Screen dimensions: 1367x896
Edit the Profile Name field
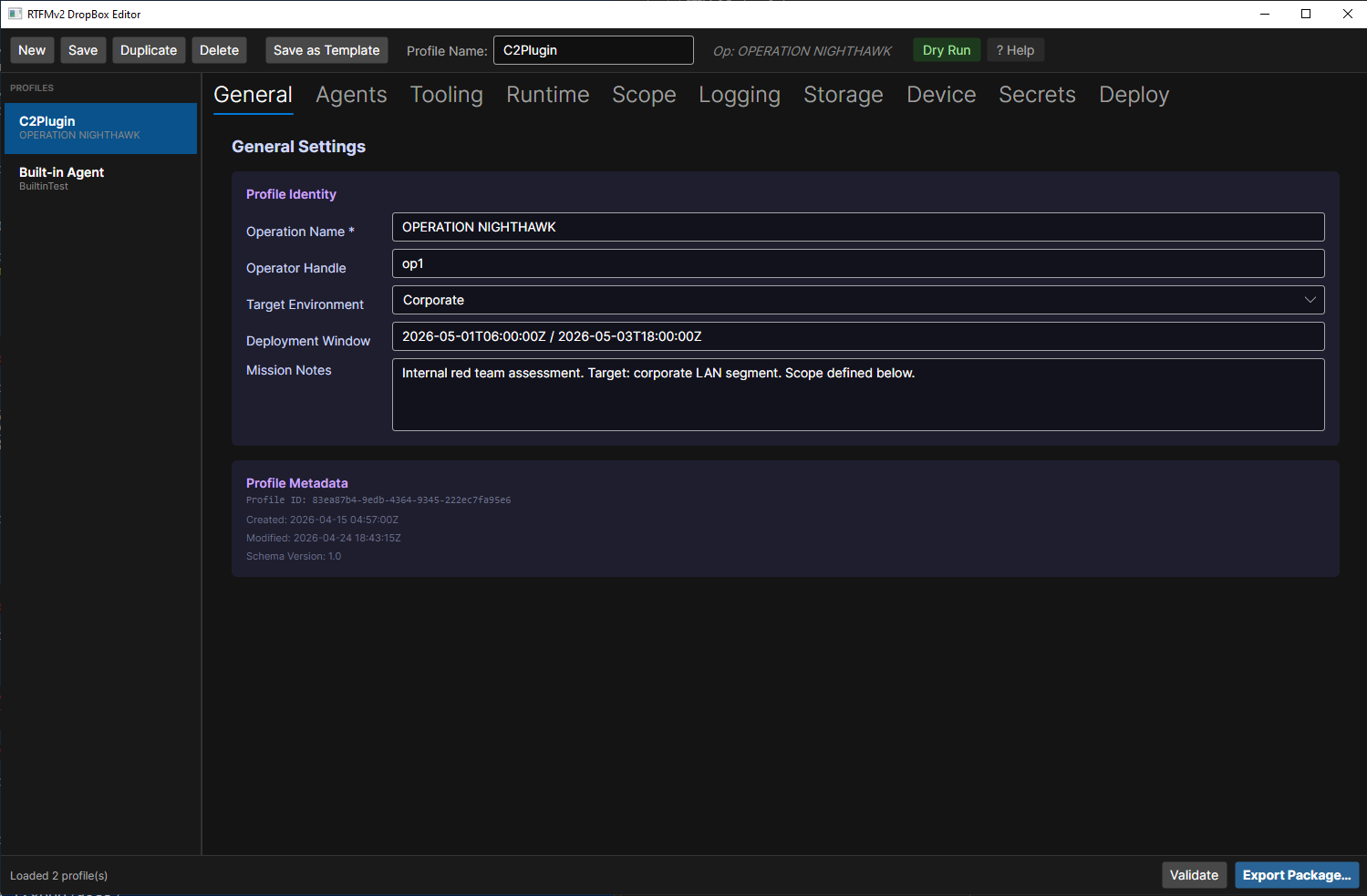(593, 50)
